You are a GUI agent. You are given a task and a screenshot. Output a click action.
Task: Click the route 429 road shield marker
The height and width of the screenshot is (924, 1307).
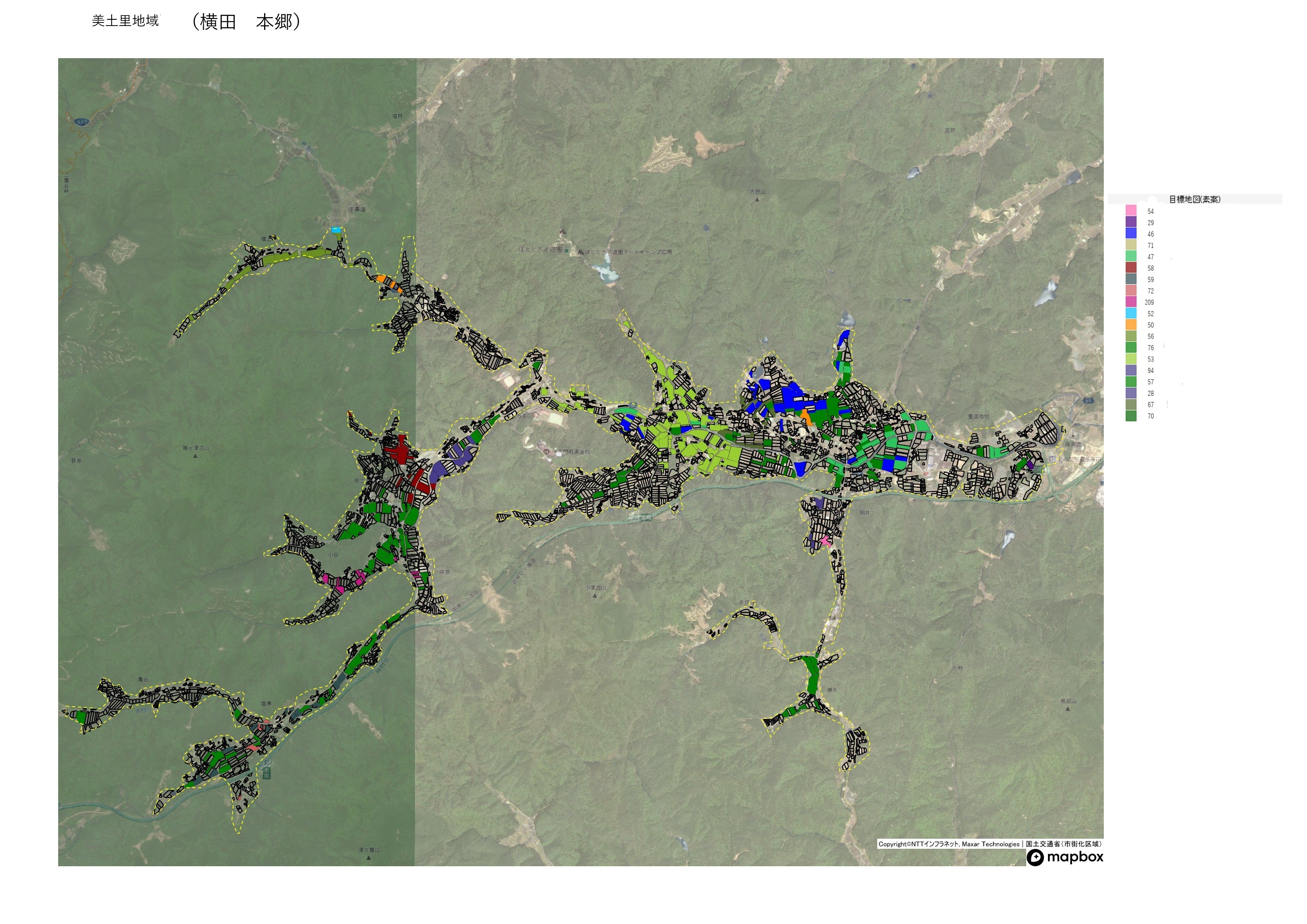click(x=81, y=122)
